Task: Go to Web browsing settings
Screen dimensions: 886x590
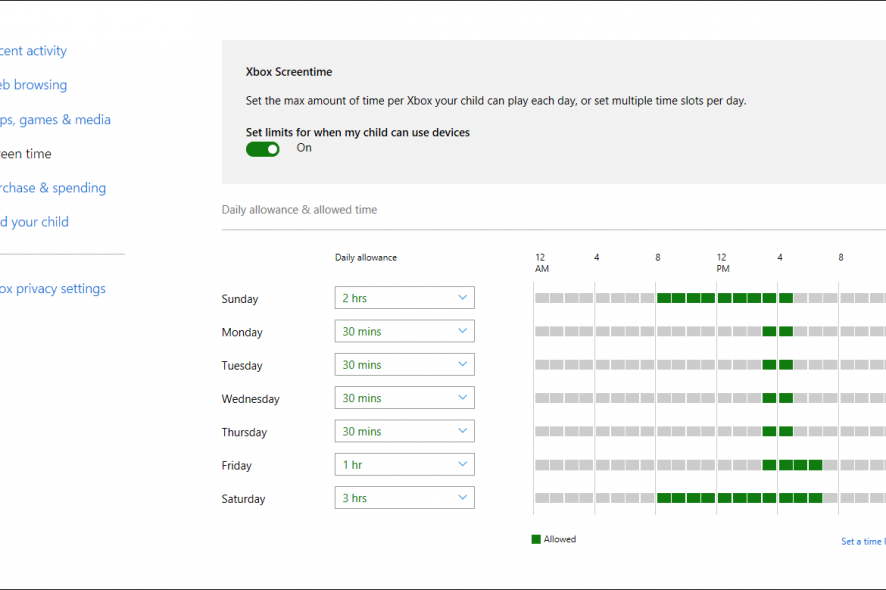Action: coord(33,85)
